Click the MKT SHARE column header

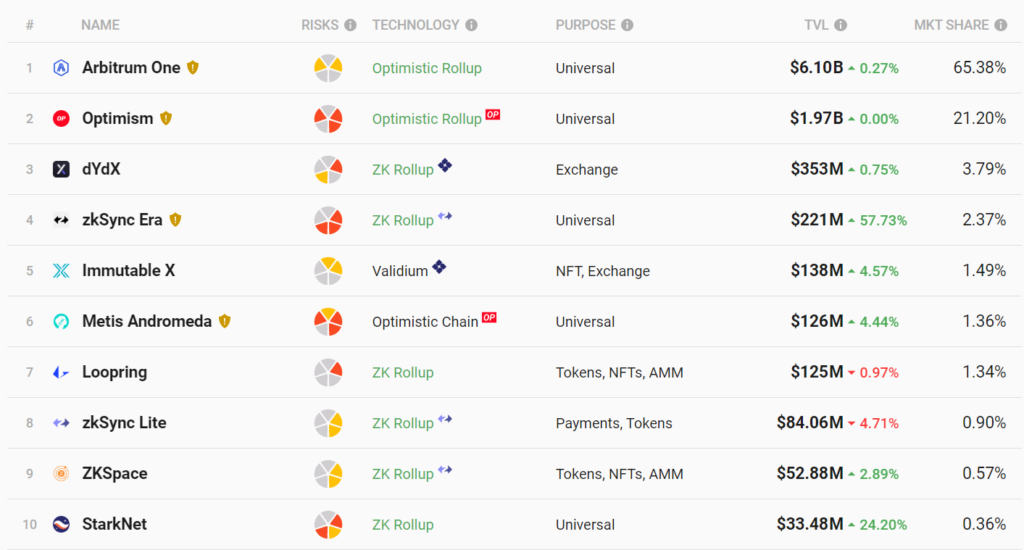952,25
